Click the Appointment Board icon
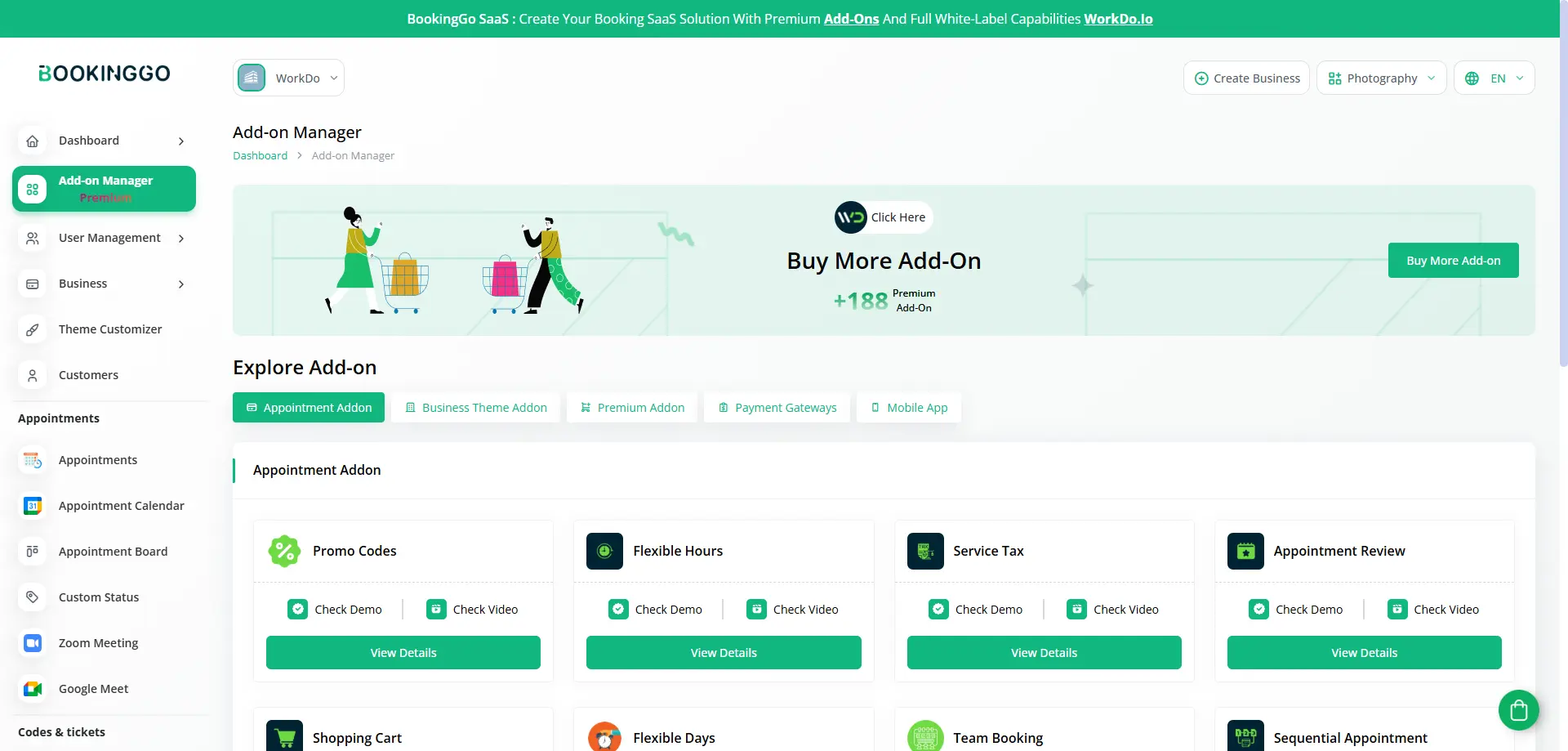Screen dimensions: 1568x751 tap(33, 552)
